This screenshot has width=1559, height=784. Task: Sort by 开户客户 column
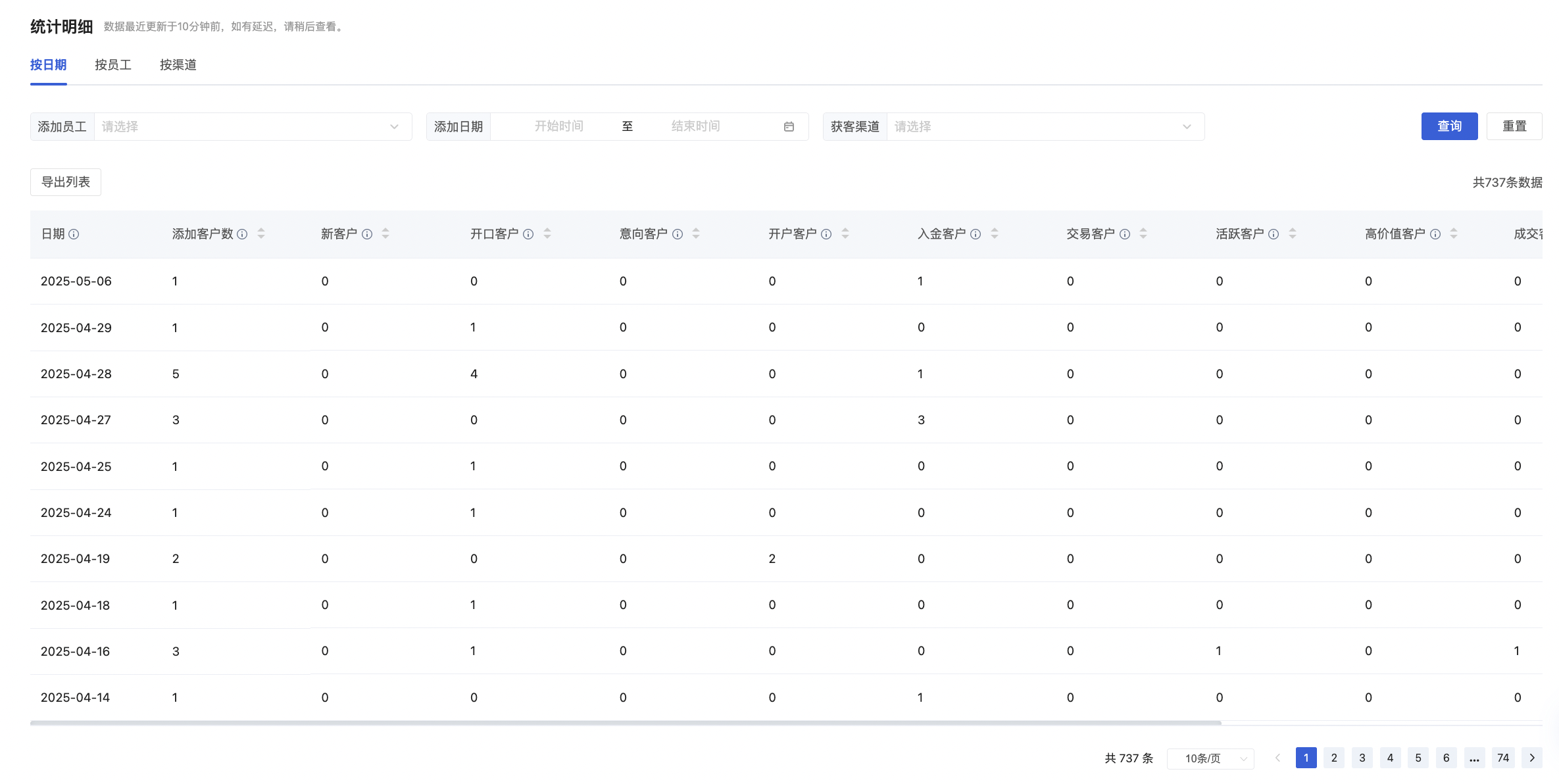pyautogui.click(x=845, y=233)
